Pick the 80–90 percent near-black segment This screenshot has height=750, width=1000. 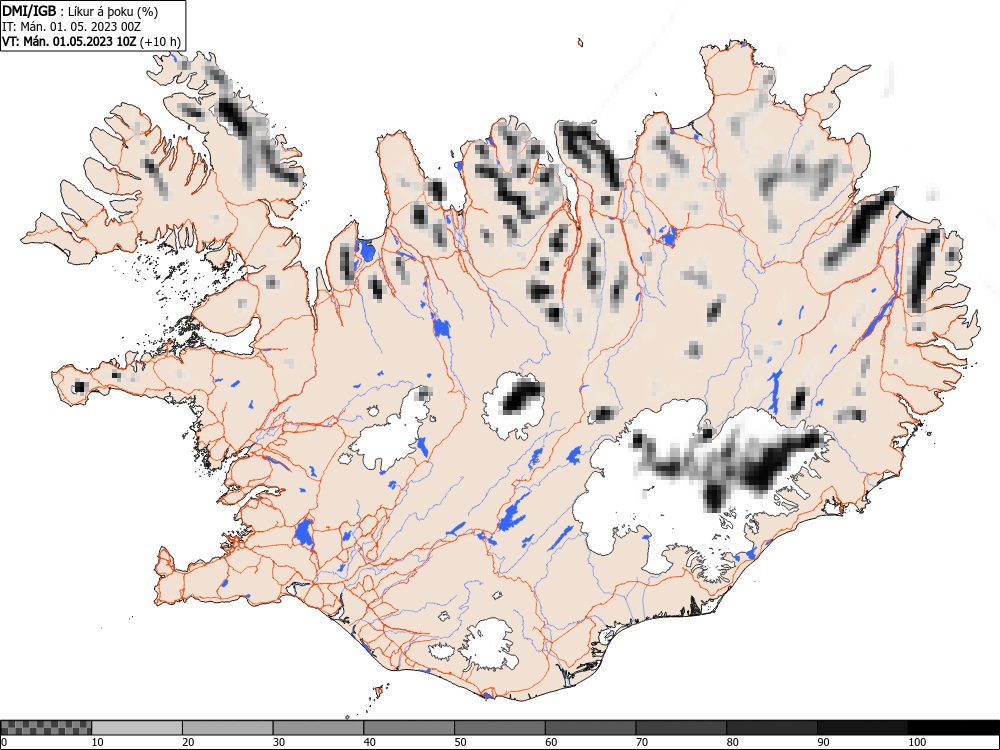pos(771,728)
